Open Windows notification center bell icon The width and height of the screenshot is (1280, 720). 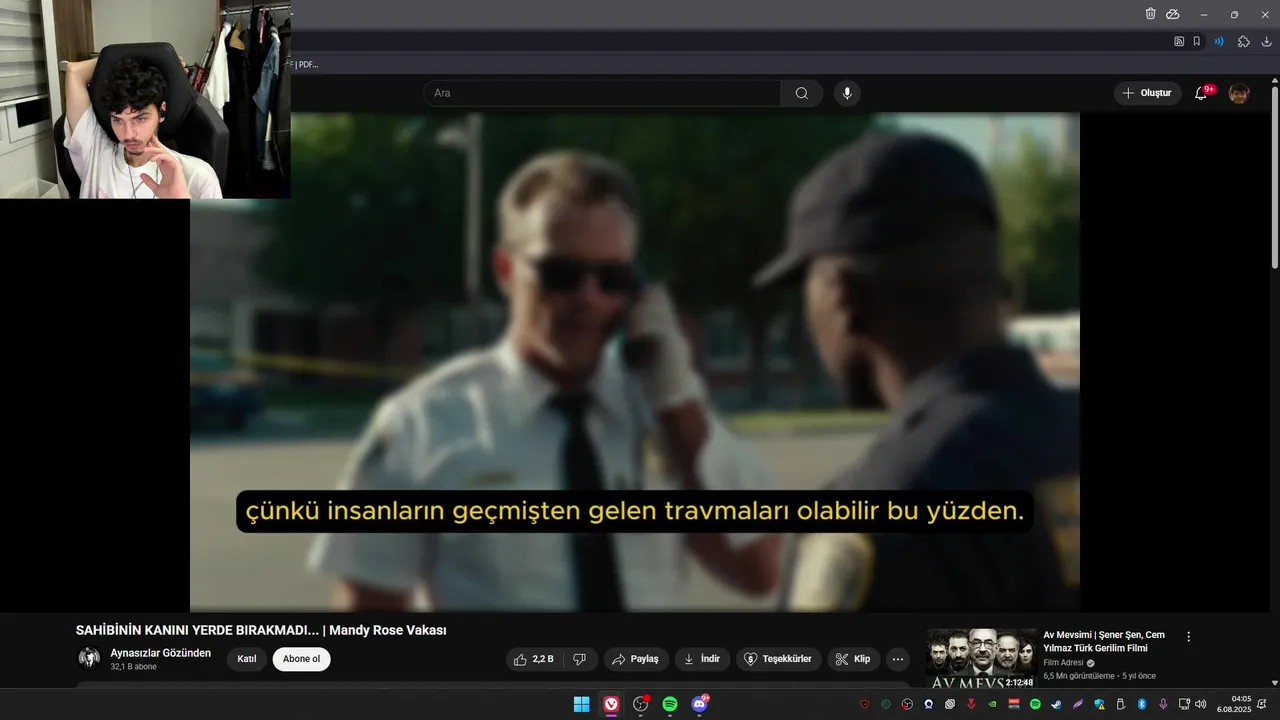point(1261,704)
